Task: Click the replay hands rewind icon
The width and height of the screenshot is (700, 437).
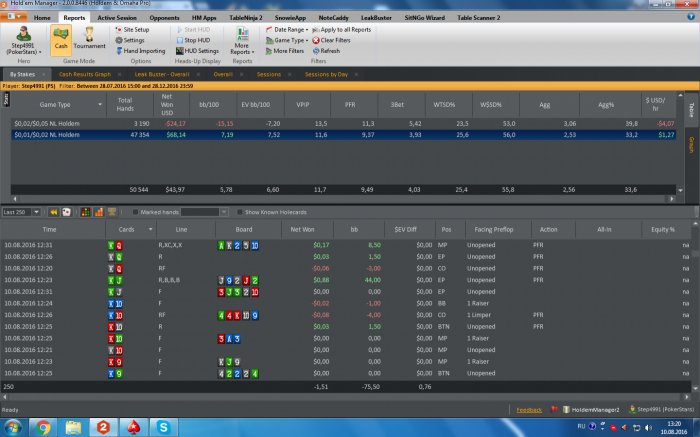Action: pos(54,212)
